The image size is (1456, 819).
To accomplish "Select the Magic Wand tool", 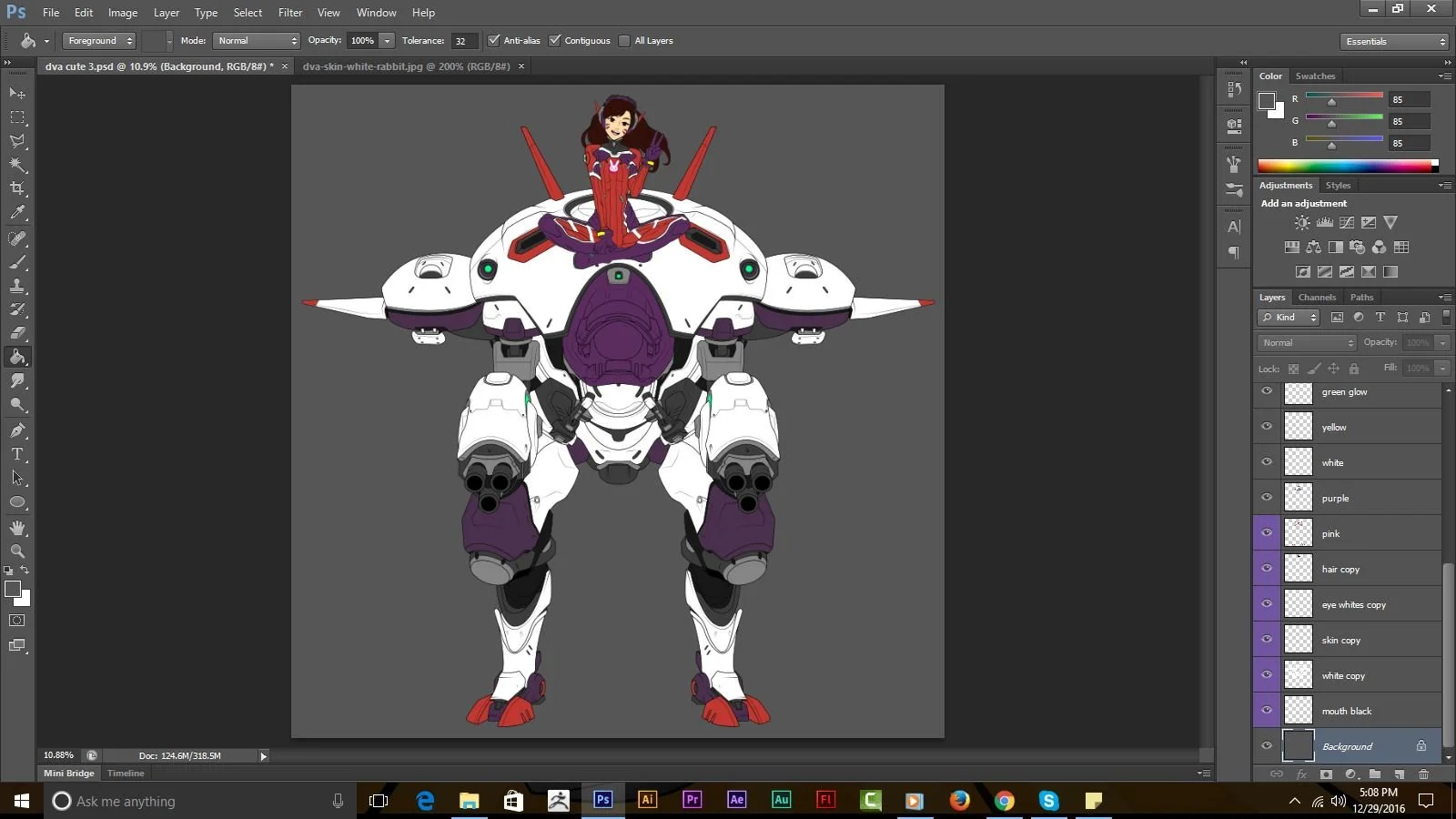I will click(17, 165).
